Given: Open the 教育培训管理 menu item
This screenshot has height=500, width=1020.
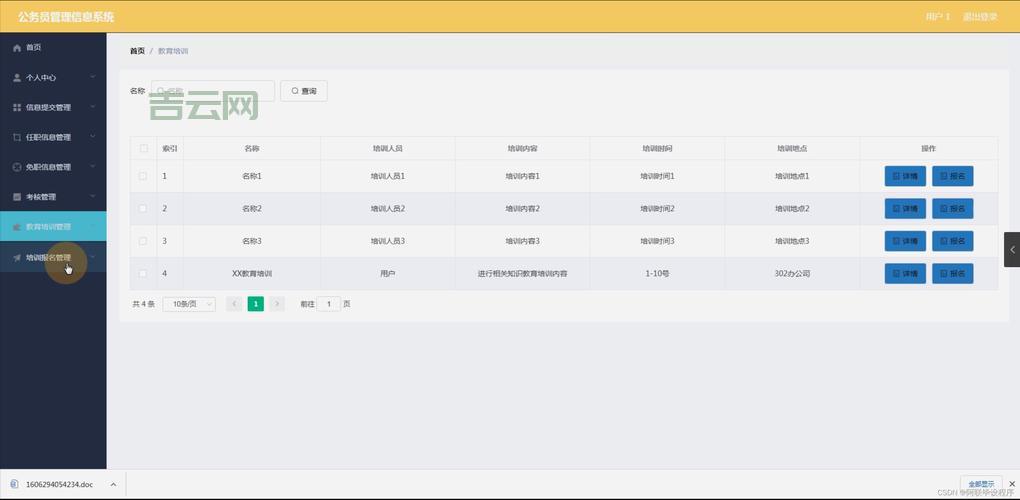Looking at the screenshot, I should click(48, 227).
